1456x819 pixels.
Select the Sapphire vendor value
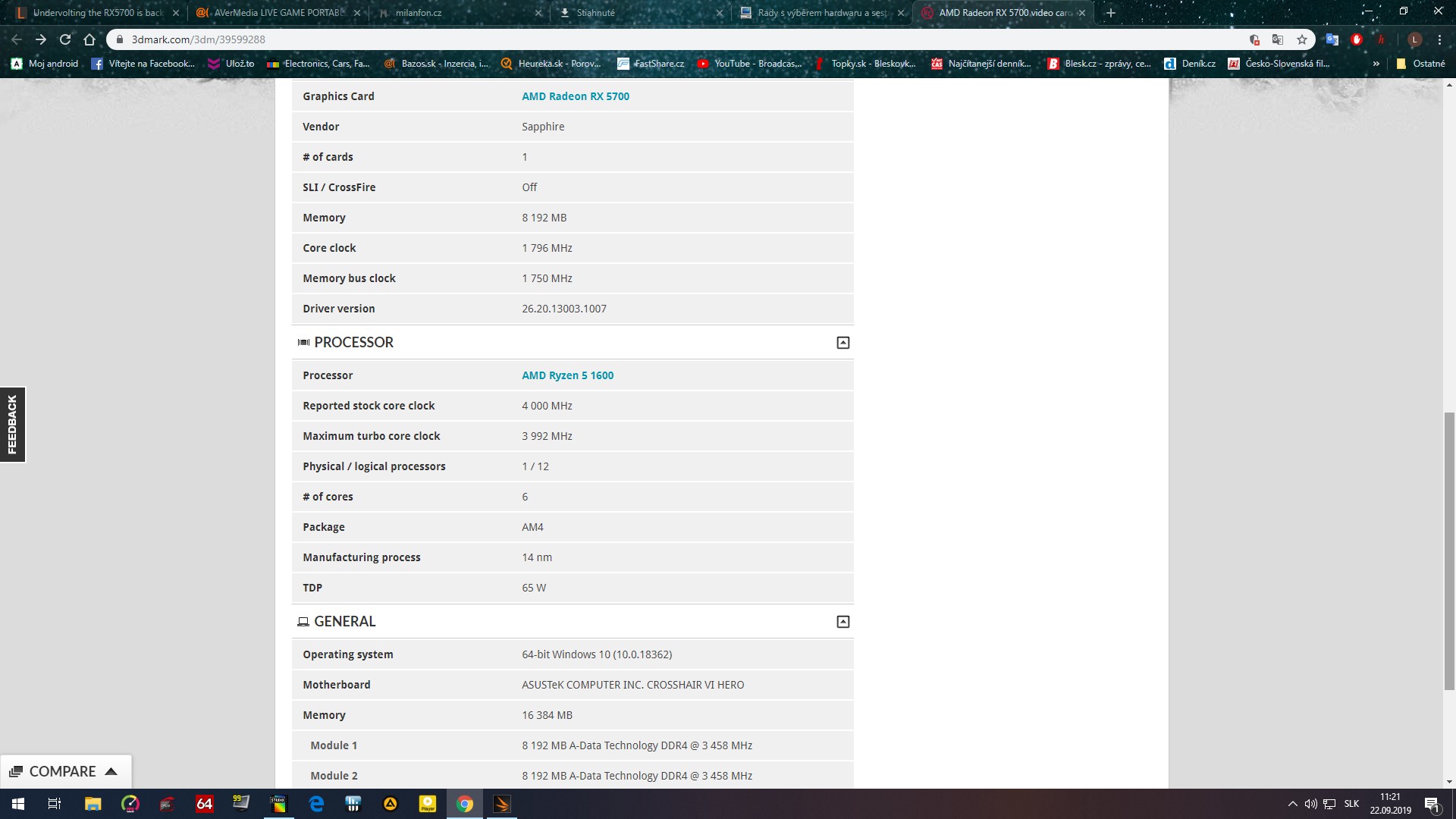pyautogui.click(x=543, y=127)
